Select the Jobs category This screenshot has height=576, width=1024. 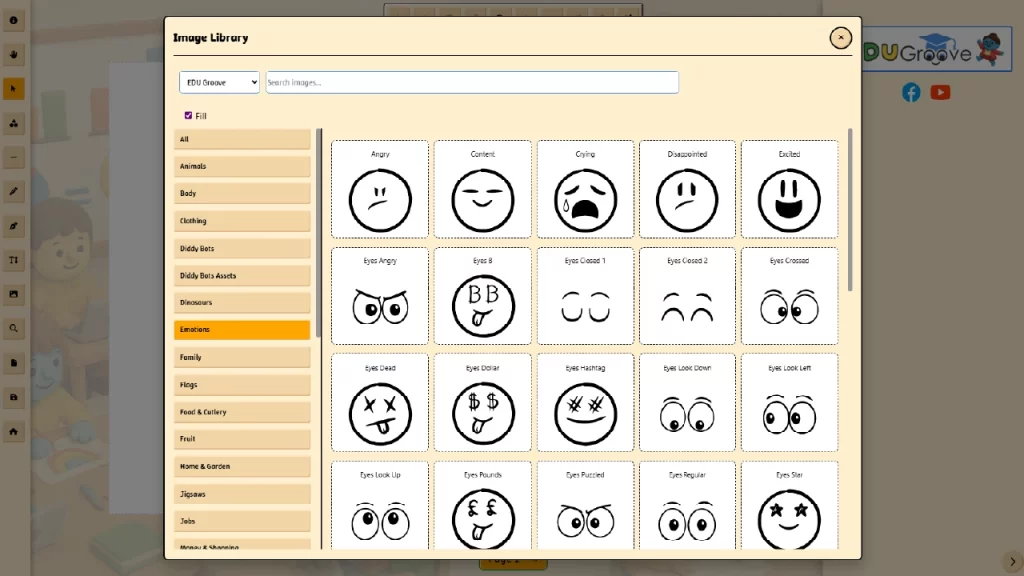point(242,521)
